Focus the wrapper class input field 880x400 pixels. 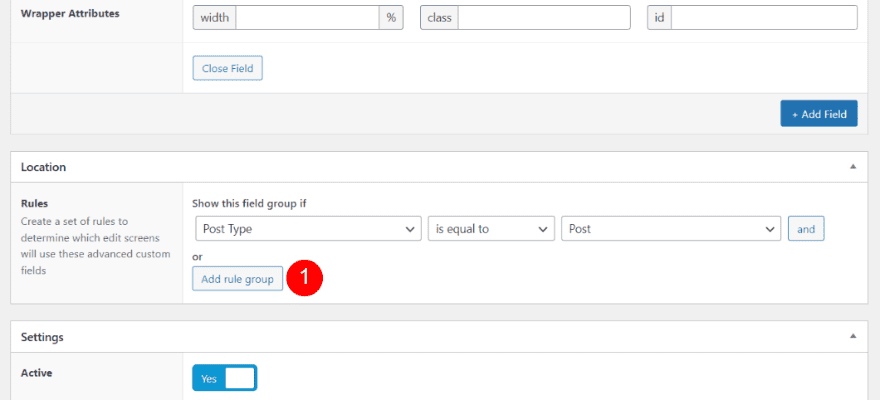coord(544,18)
